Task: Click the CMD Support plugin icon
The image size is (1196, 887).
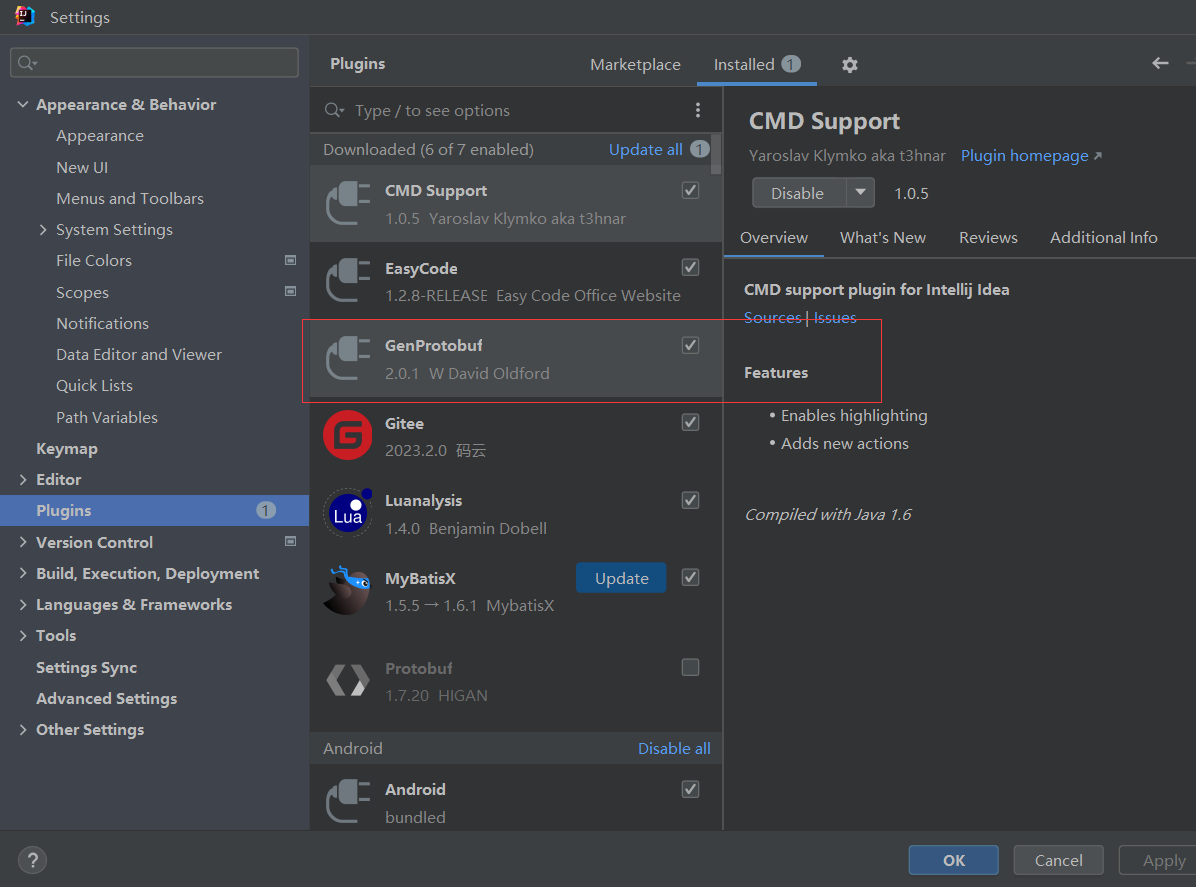Action: coord(348,204)
